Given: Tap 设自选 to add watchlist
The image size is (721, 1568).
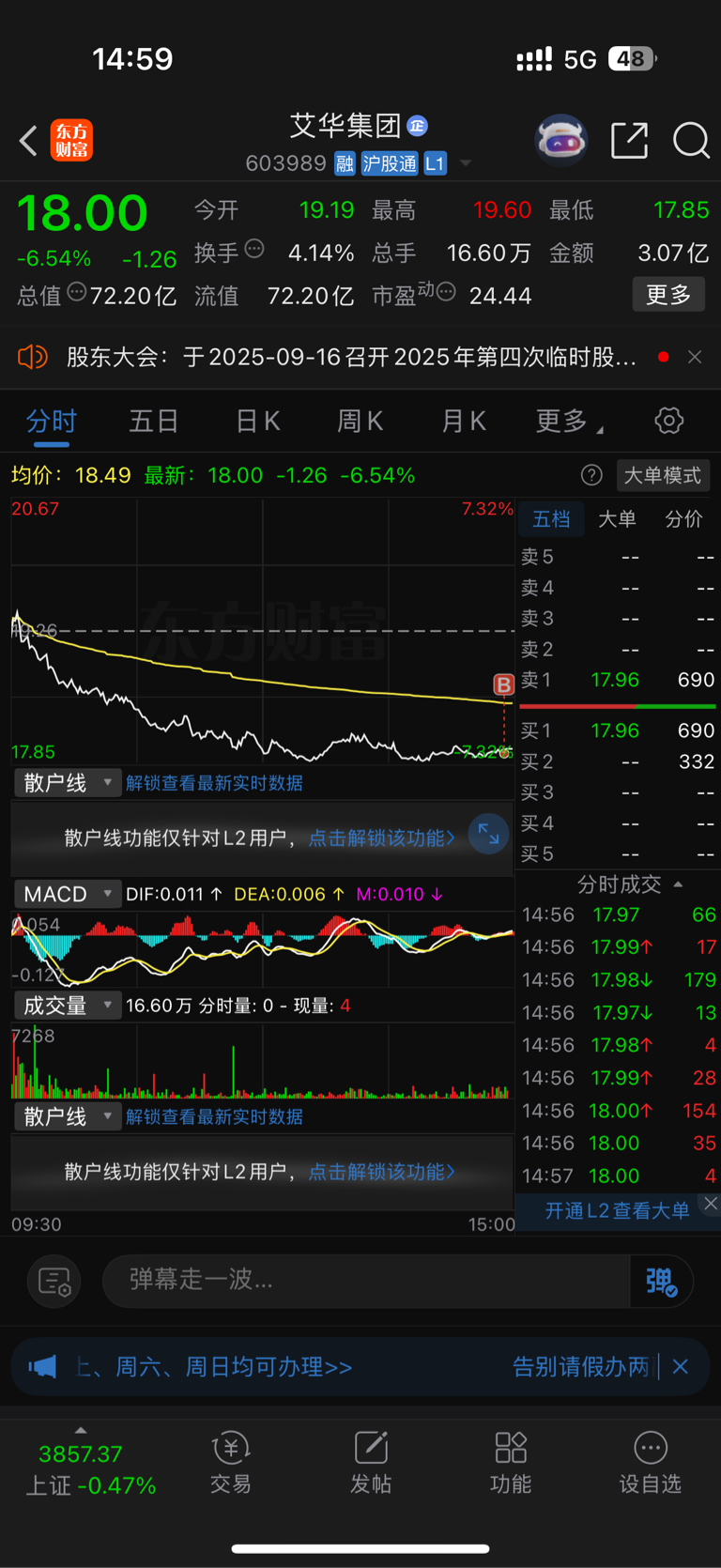Looking at the screenshot, I should [x=650, y=1463].
